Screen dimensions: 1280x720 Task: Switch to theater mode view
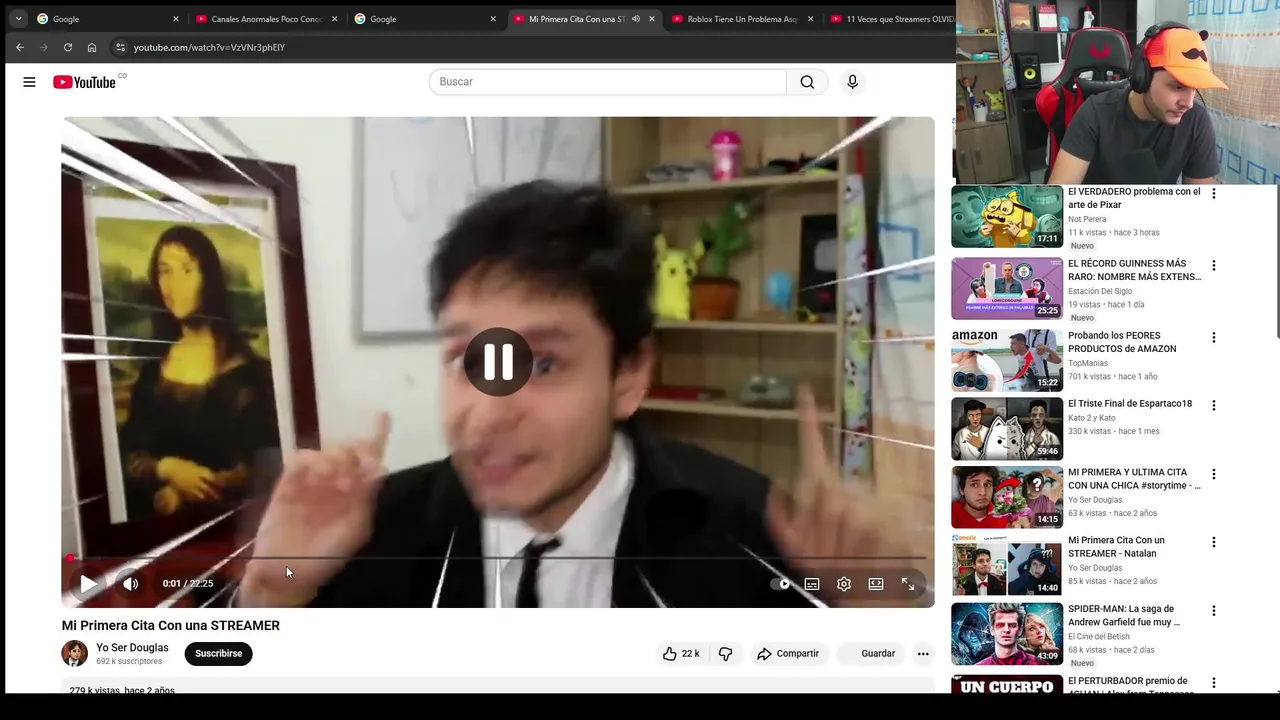pos(876,584)
